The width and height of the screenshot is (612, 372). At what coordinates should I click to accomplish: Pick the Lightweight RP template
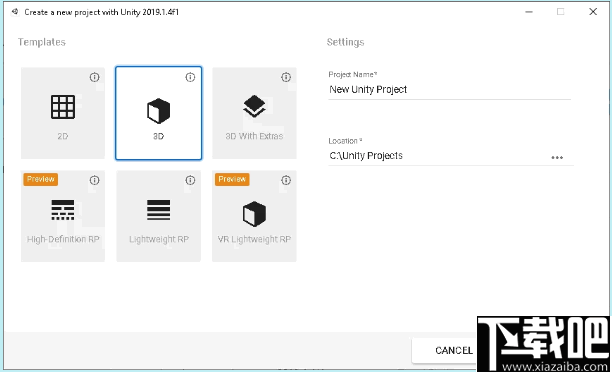tap(158, 216)
